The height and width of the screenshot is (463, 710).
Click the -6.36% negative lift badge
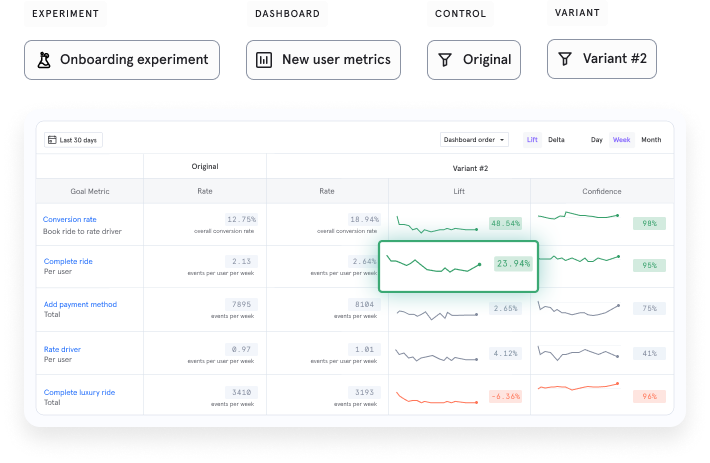click(x=505, y=396)
